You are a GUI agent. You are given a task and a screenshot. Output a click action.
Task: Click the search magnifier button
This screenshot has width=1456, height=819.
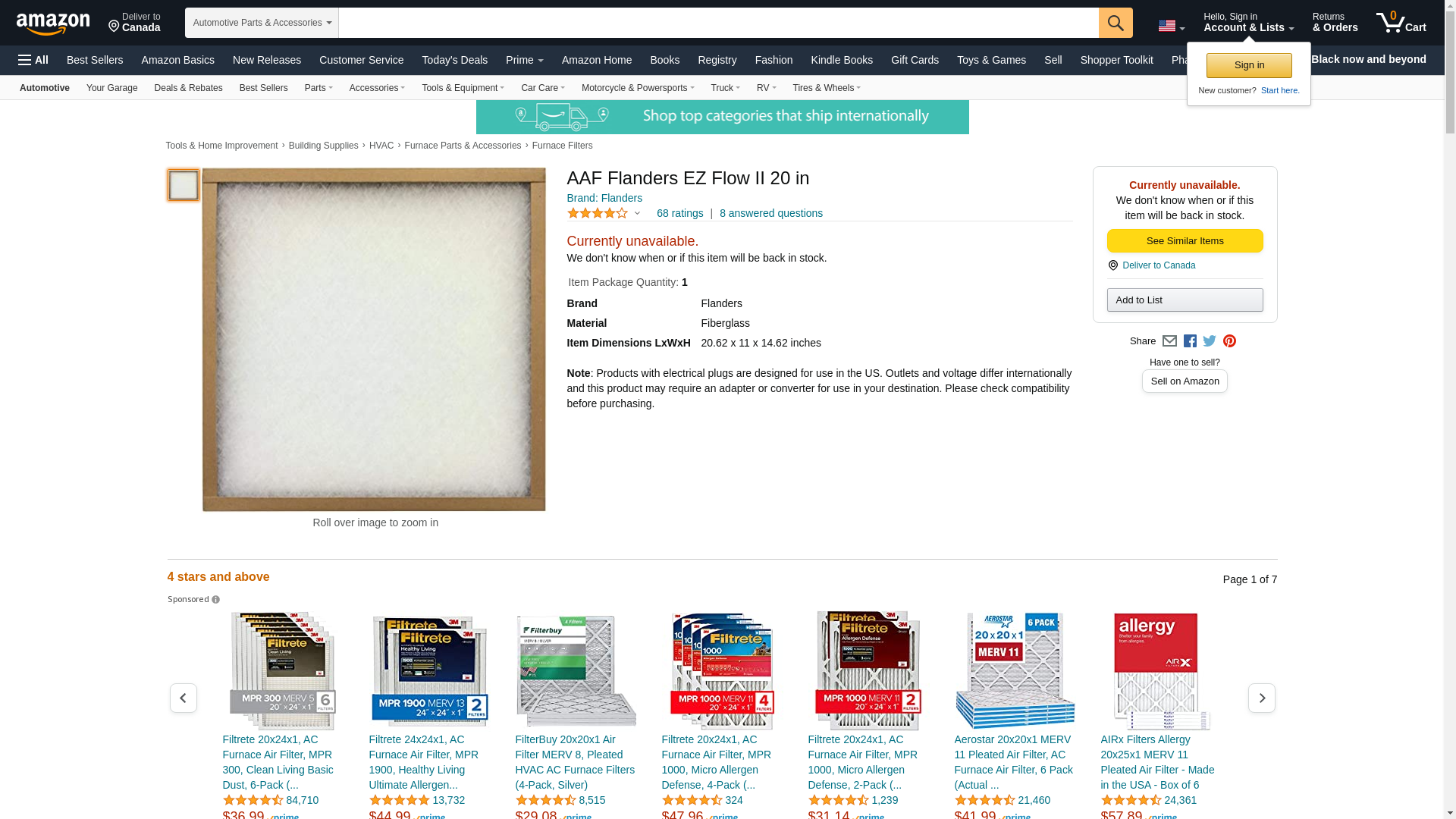click(x=1116, y=23)
